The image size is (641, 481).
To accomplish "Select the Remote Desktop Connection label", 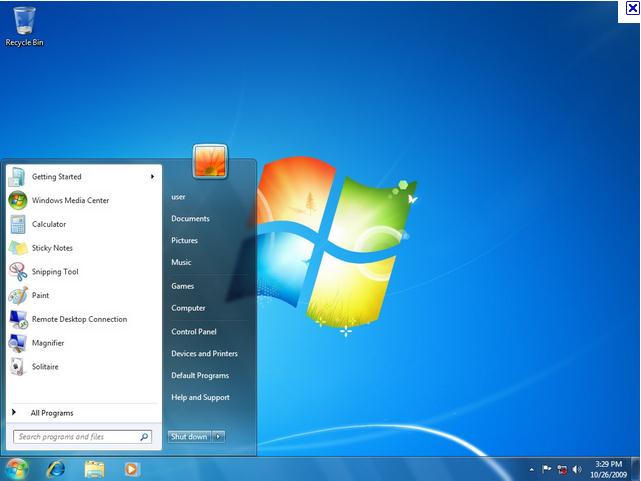I will [79, 319].
